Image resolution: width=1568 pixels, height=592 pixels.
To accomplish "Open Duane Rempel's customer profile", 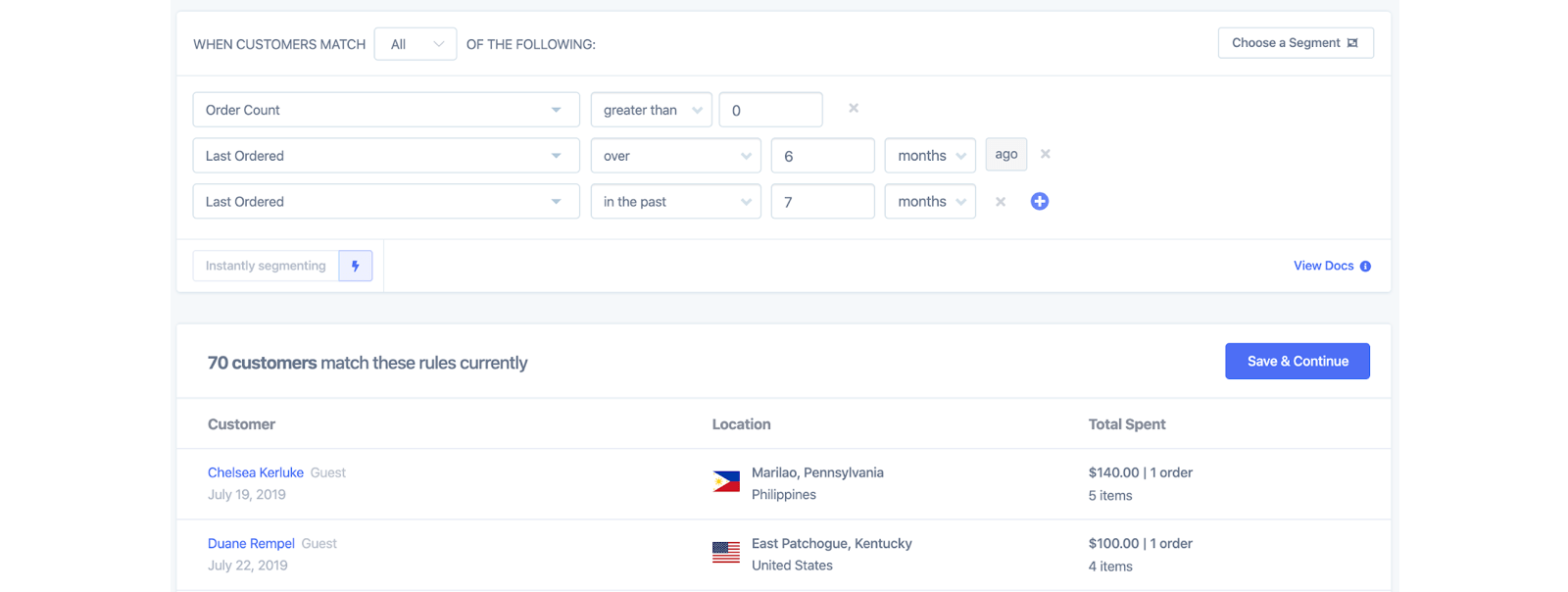I will coord(251,543).
